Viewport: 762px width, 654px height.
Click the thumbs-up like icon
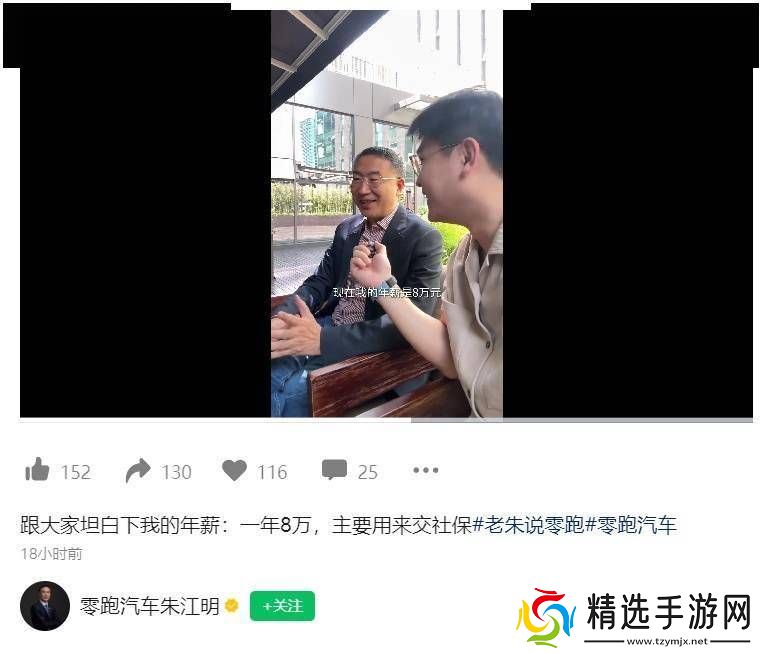click(37, 469)
